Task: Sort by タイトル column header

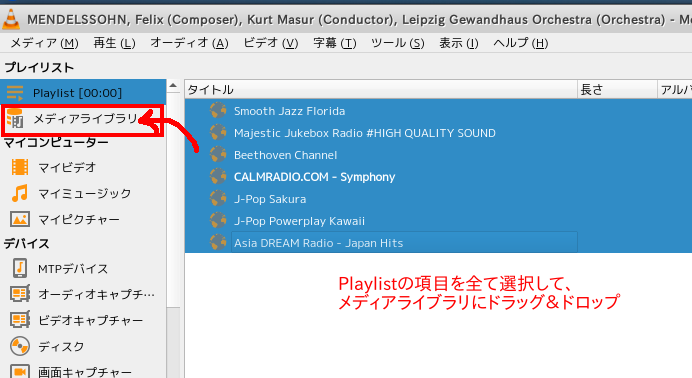Action: tap(381, 90)
